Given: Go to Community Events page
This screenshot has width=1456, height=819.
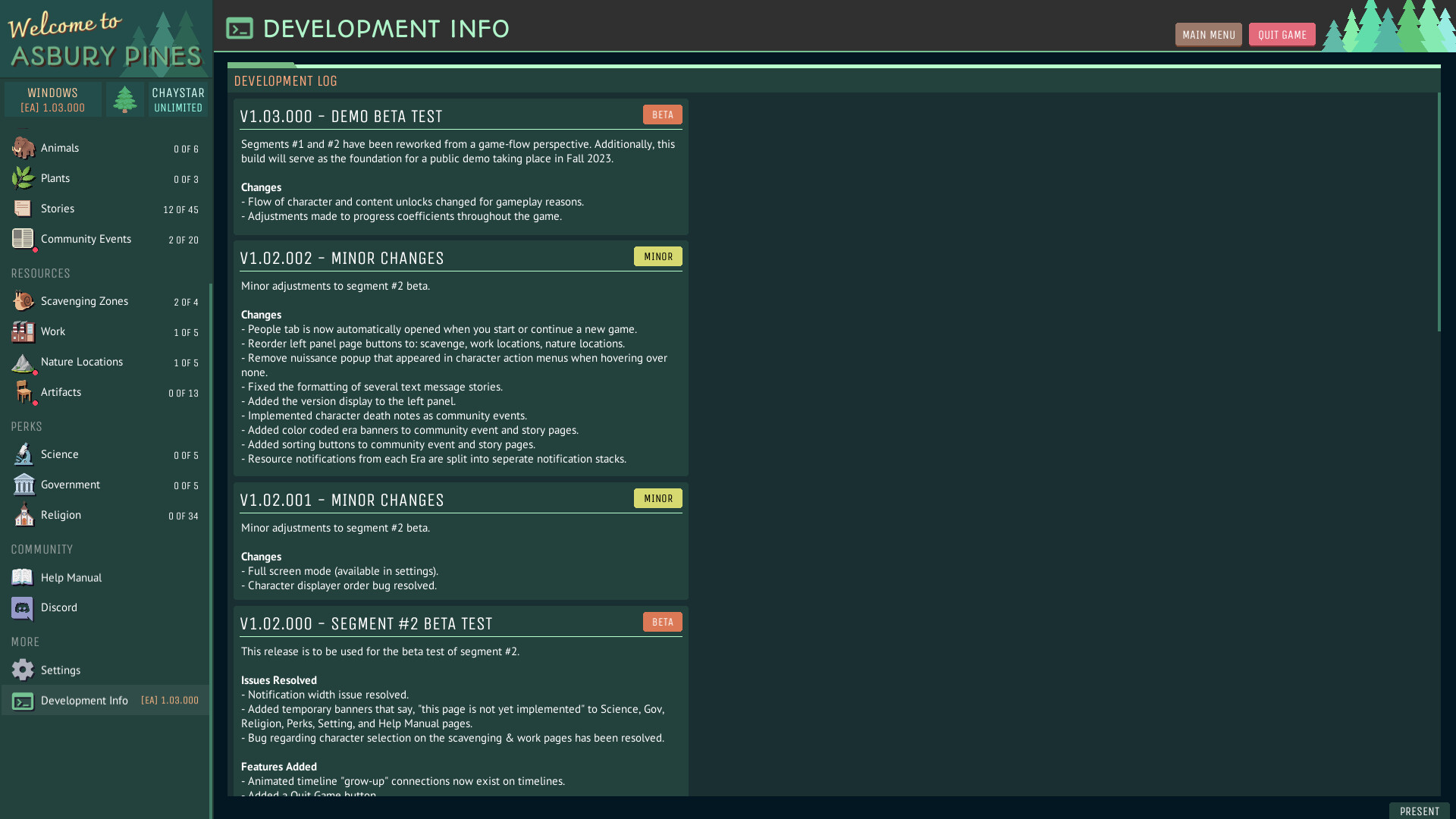Looking at the screenshot, I should click(x=86, y=239).
